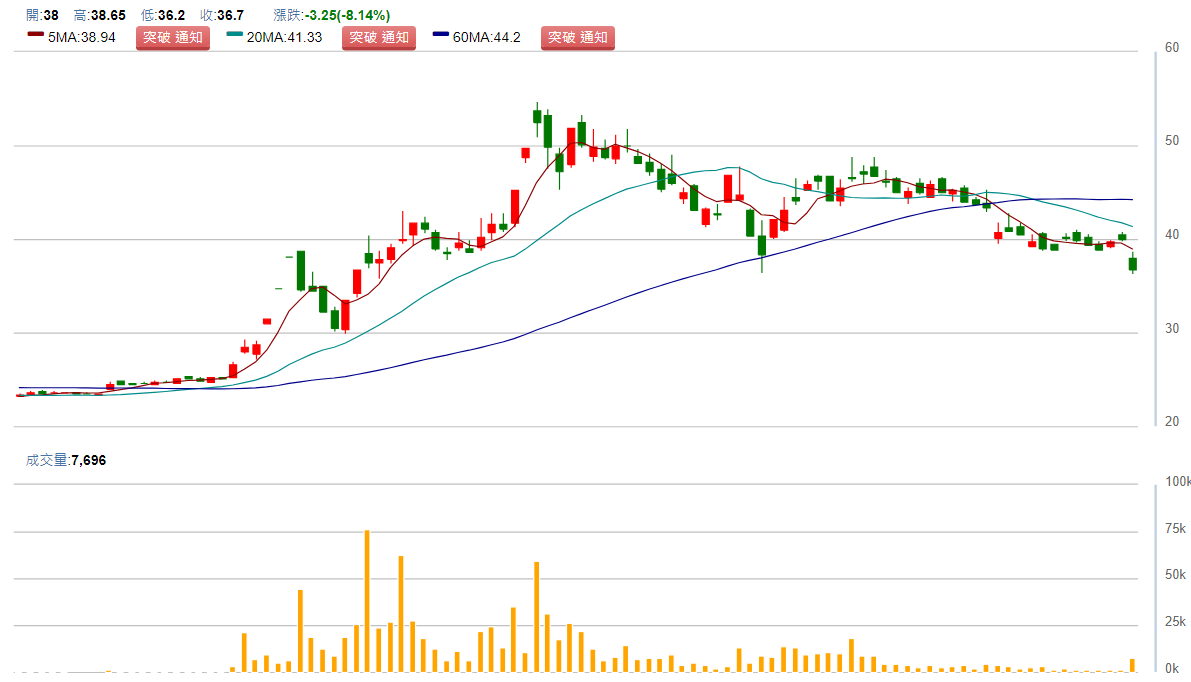Click the teal 20MA legend line

[x=235, y=36]
